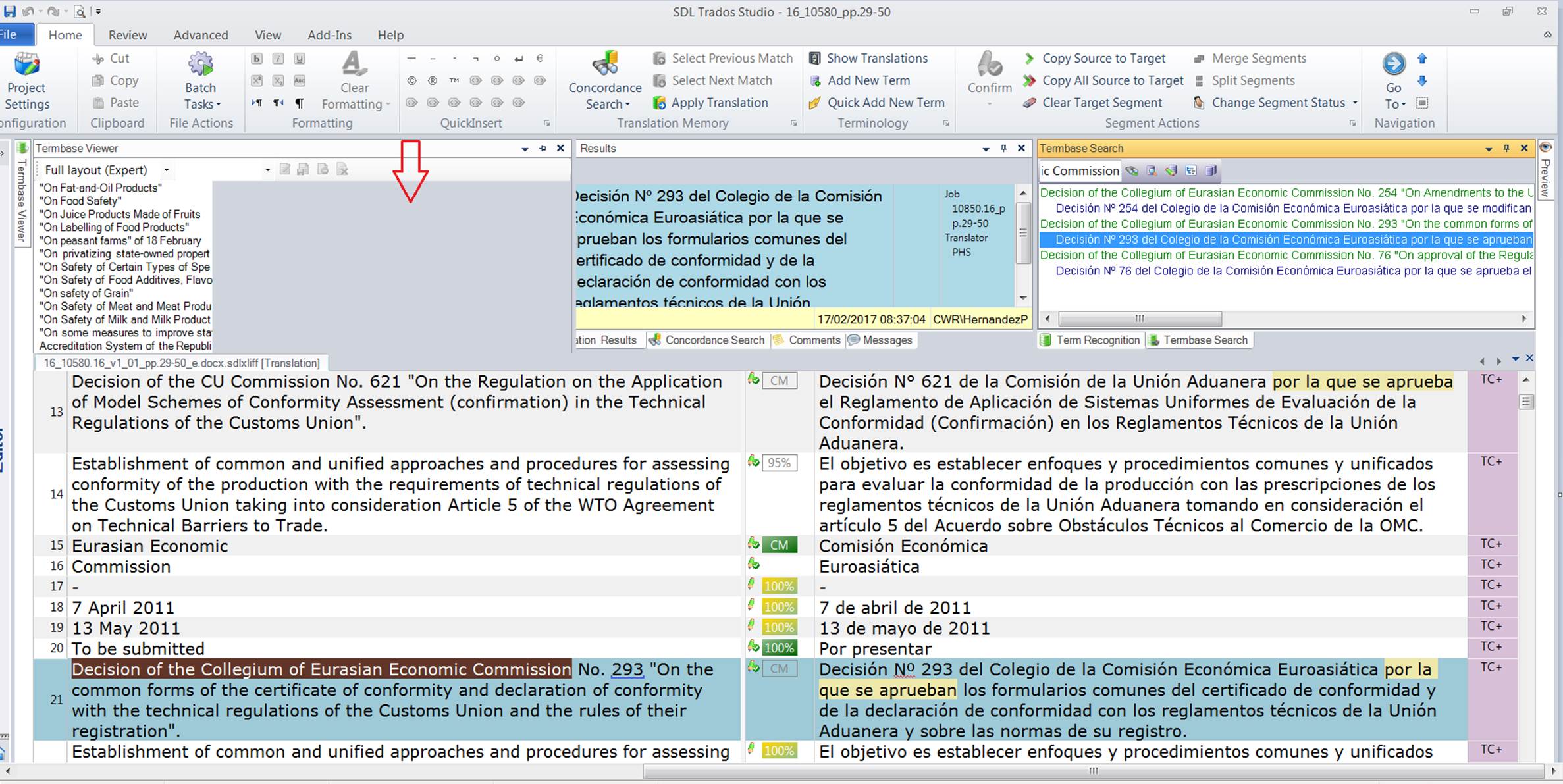Toggle left-to-right paragraph direction
The image size is (1563, 784).
pos(257,103)
